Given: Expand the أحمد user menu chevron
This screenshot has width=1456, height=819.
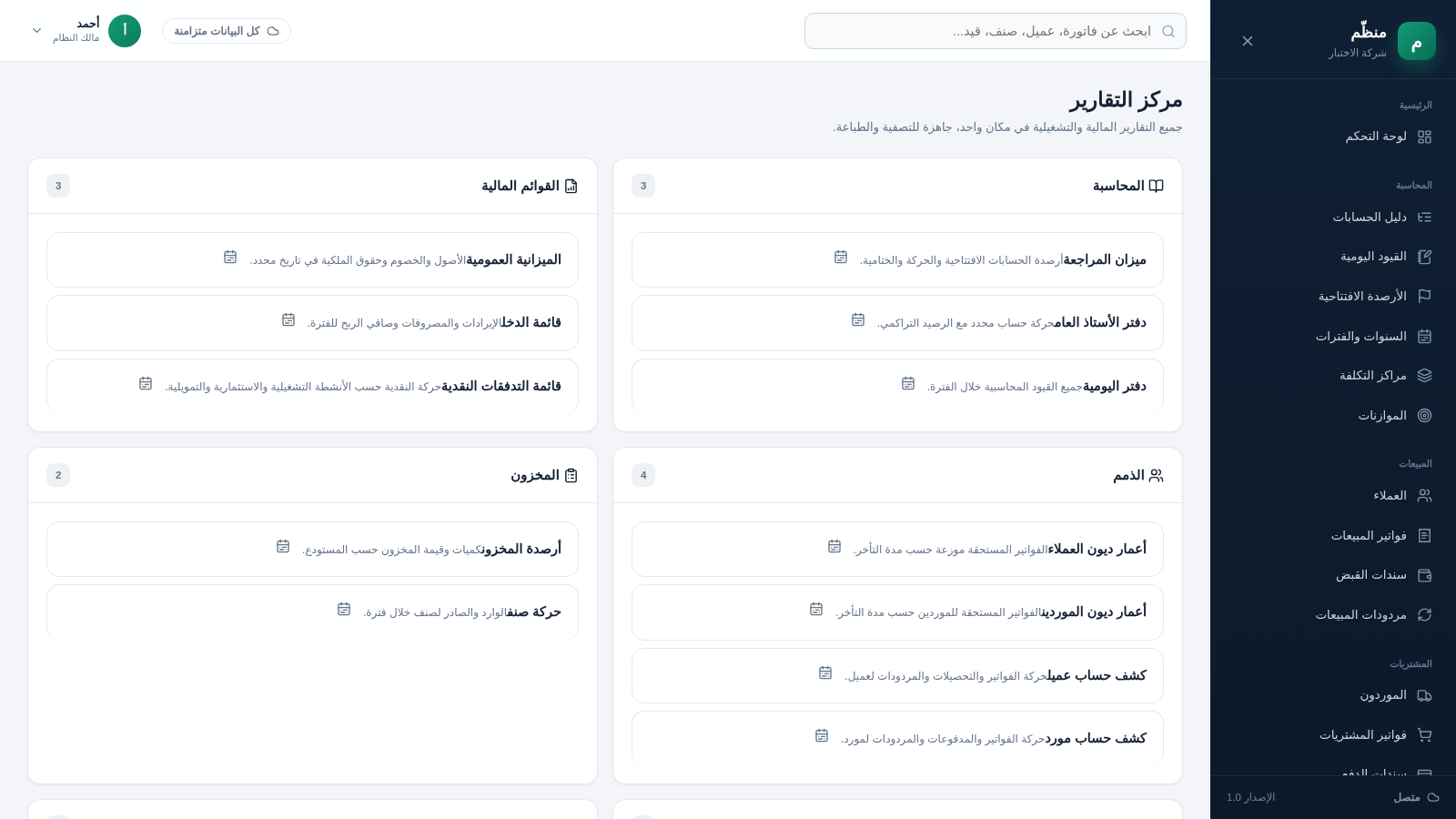Looking at the screenshot, I should click(37, 30).
